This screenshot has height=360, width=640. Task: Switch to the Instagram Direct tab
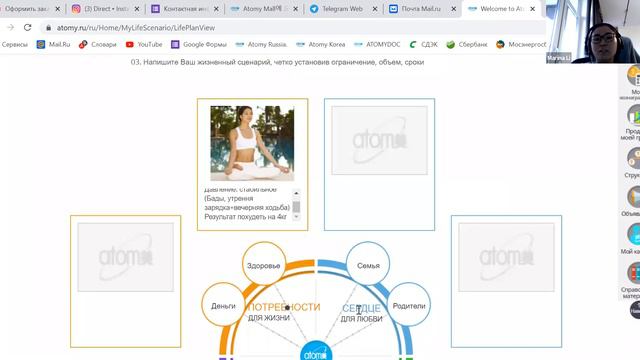click(105, 9)
